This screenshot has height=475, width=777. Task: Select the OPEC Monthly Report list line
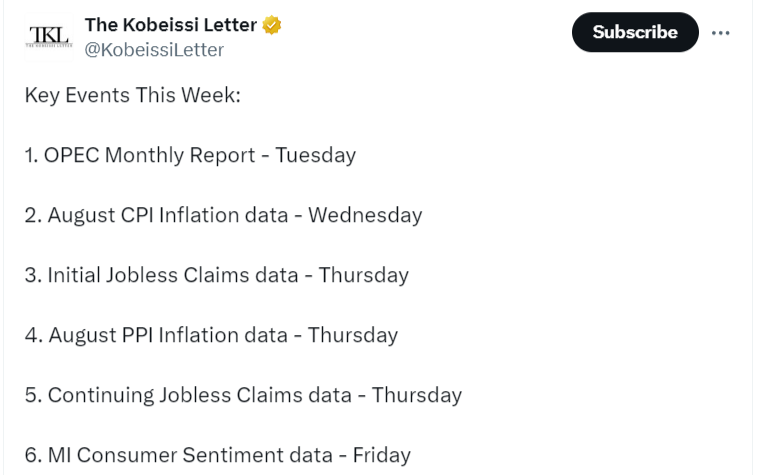pyautogui.click(x=190, y=155)
